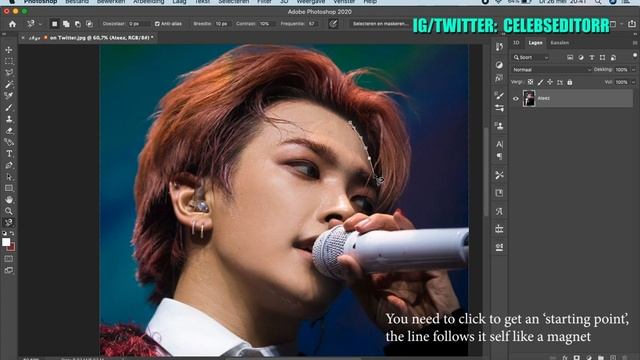The image size is (640, 360).
Task: Open the Normaal blend mode dropdown
Action: (551, 70)
